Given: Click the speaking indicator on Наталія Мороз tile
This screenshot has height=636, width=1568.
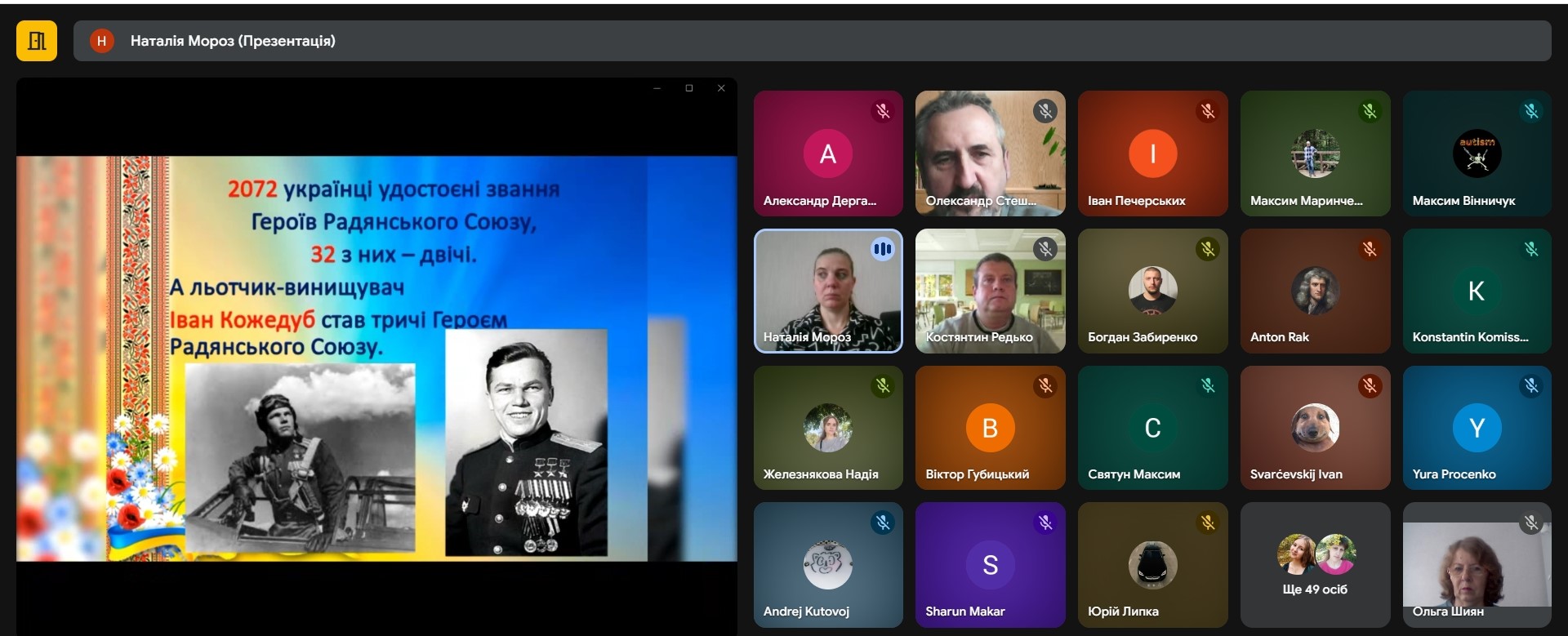Looking at the screenshot, I should click(882, 249).
